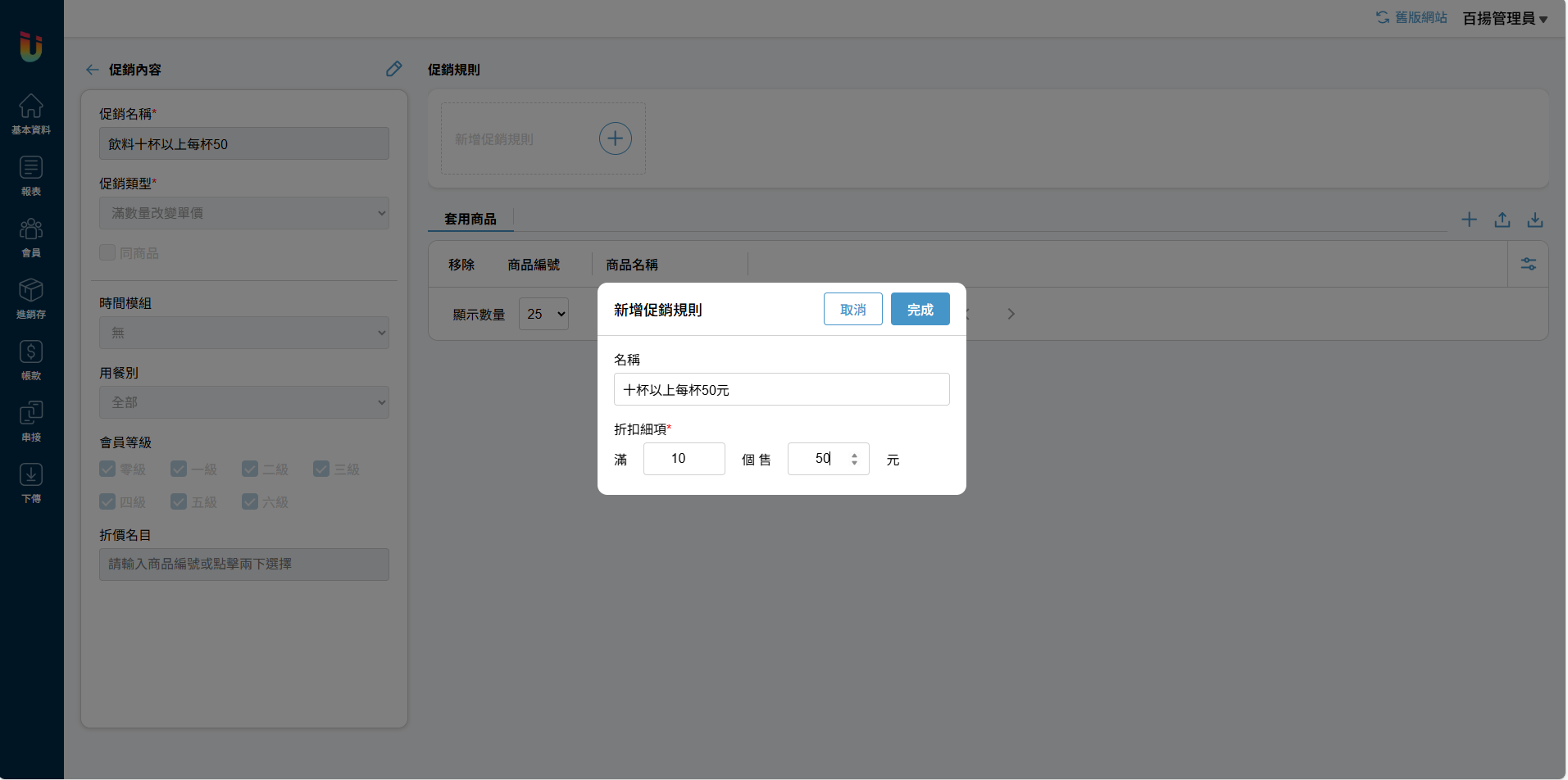Open the 促銷類型 dropdown
The height and width of the screenshot is (780, 1568).
243,213
